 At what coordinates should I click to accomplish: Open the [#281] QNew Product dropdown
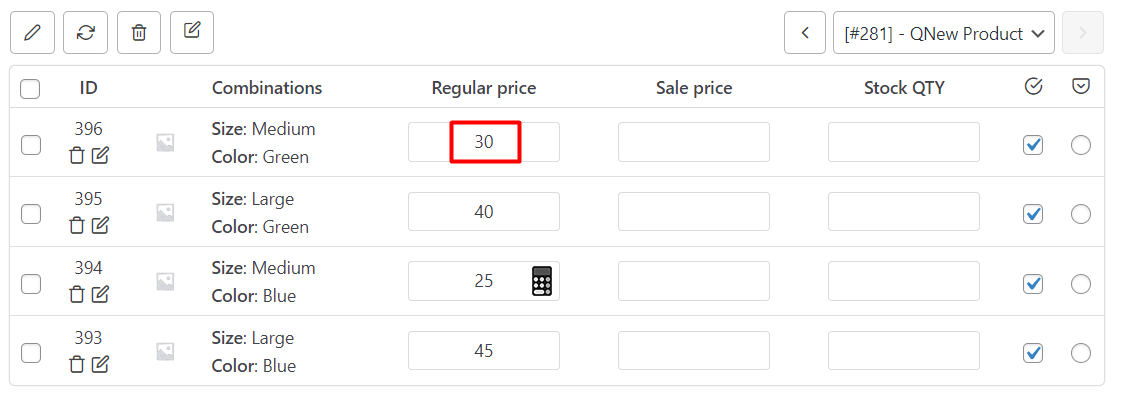click(943, 33)
